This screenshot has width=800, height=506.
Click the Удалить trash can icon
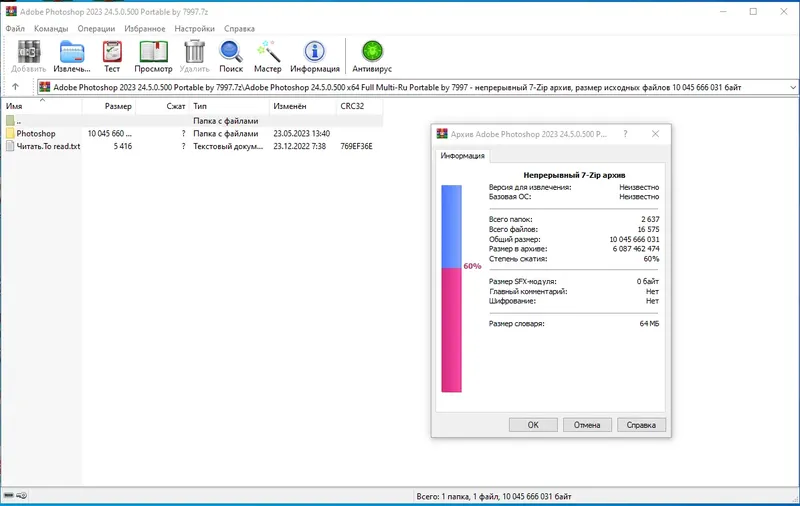click(194, 52)
